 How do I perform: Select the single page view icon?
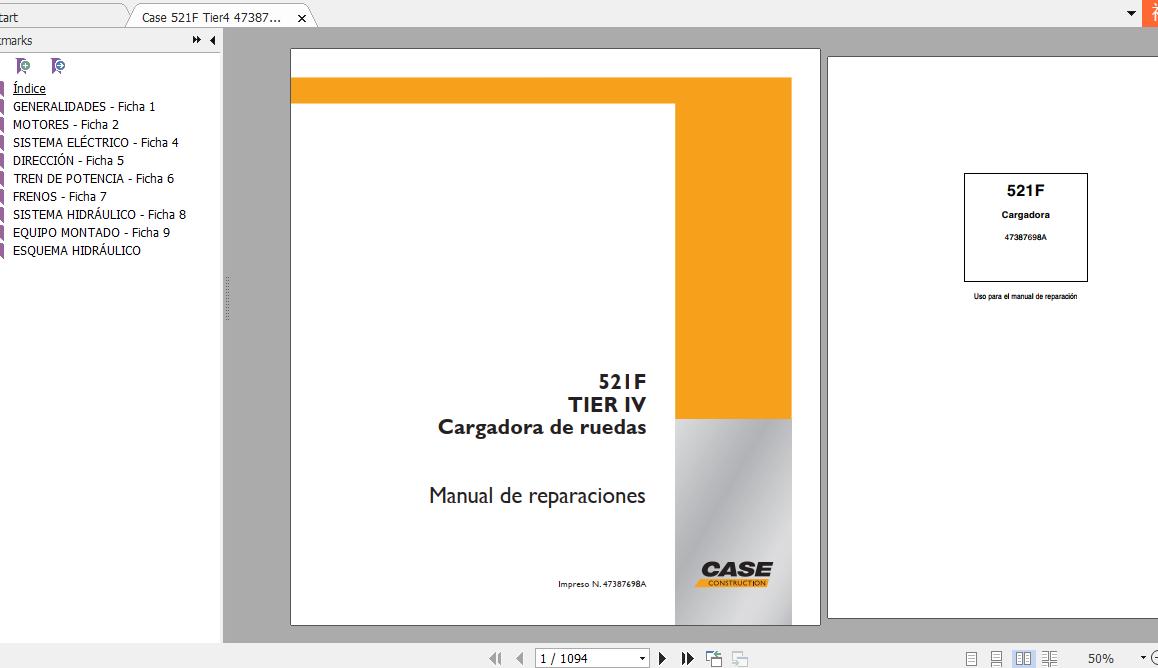click(971, 658)
